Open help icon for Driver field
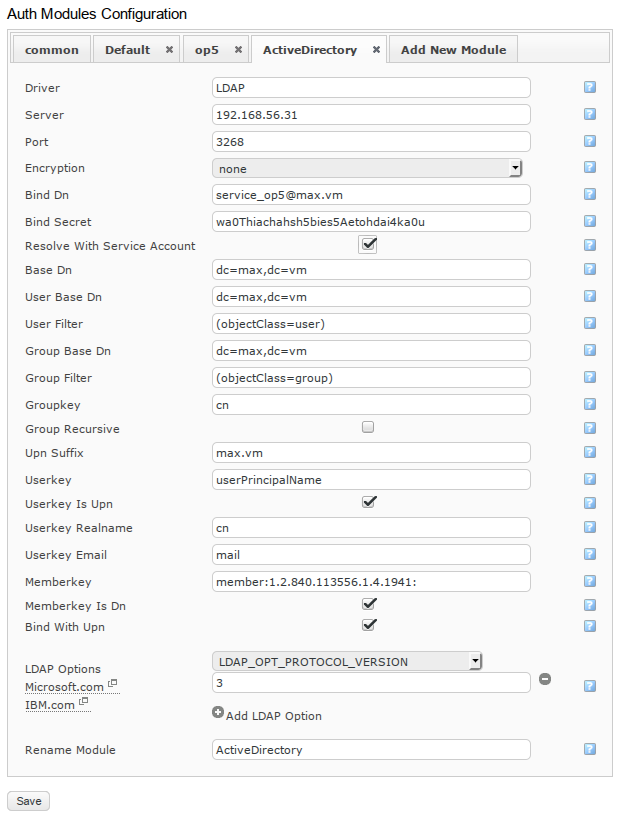Screen dimensions: 620x817 point(589,87)
